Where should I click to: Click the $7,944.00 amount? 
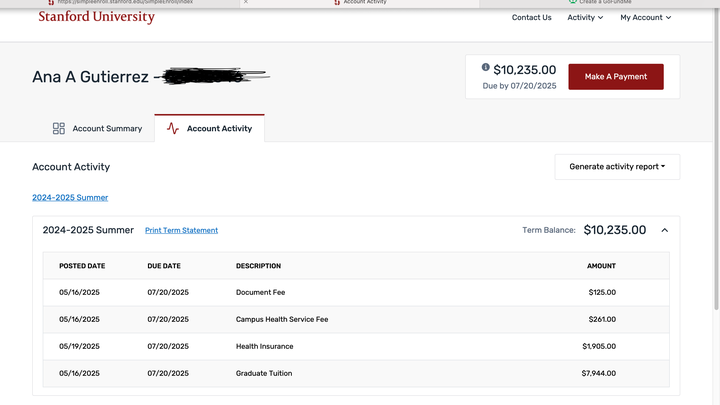coord(599,373)
